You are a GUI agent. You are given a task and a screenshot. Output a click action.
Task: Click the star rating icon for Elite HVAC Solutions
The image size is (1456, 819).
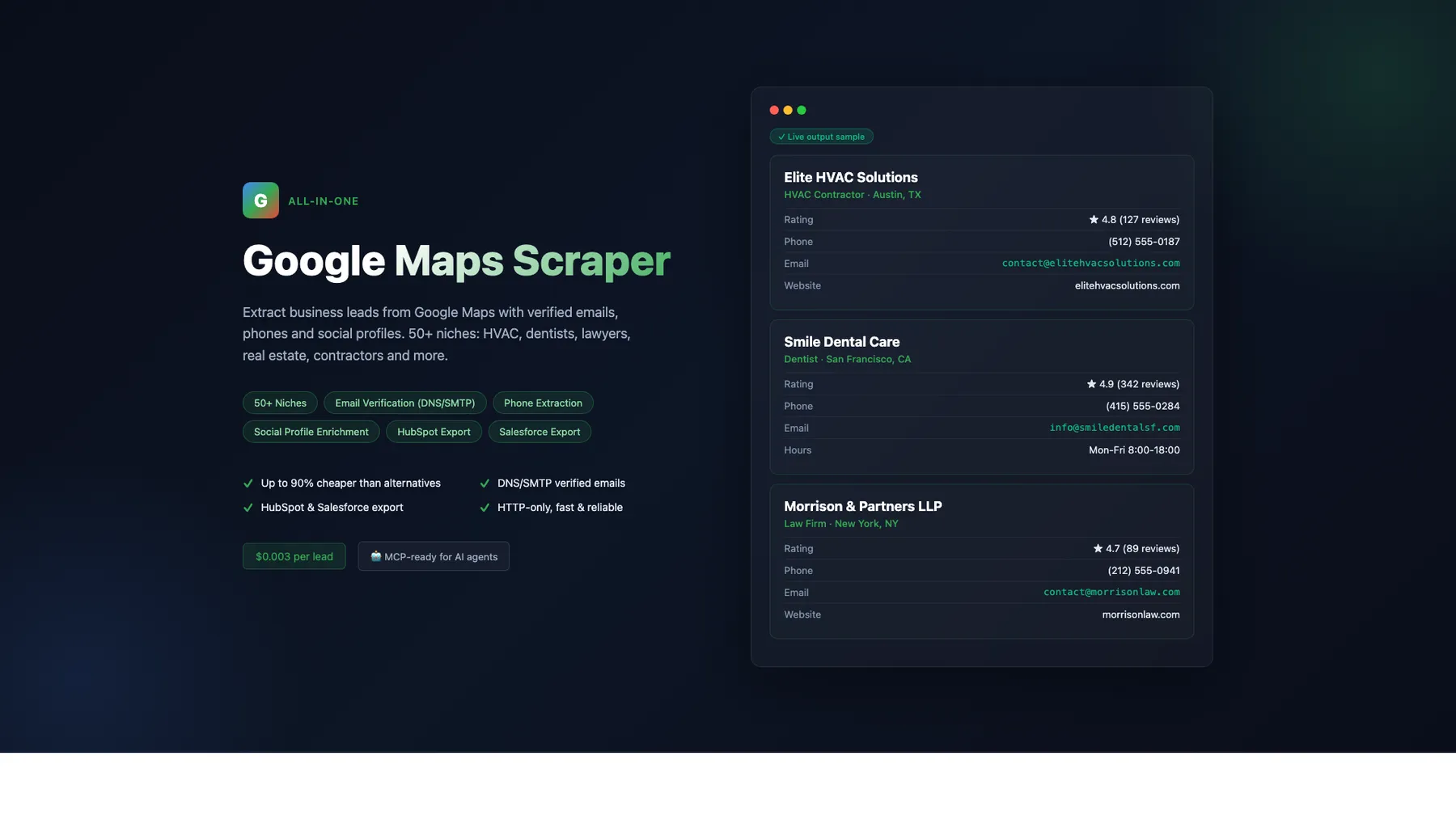coord(1094,218)
